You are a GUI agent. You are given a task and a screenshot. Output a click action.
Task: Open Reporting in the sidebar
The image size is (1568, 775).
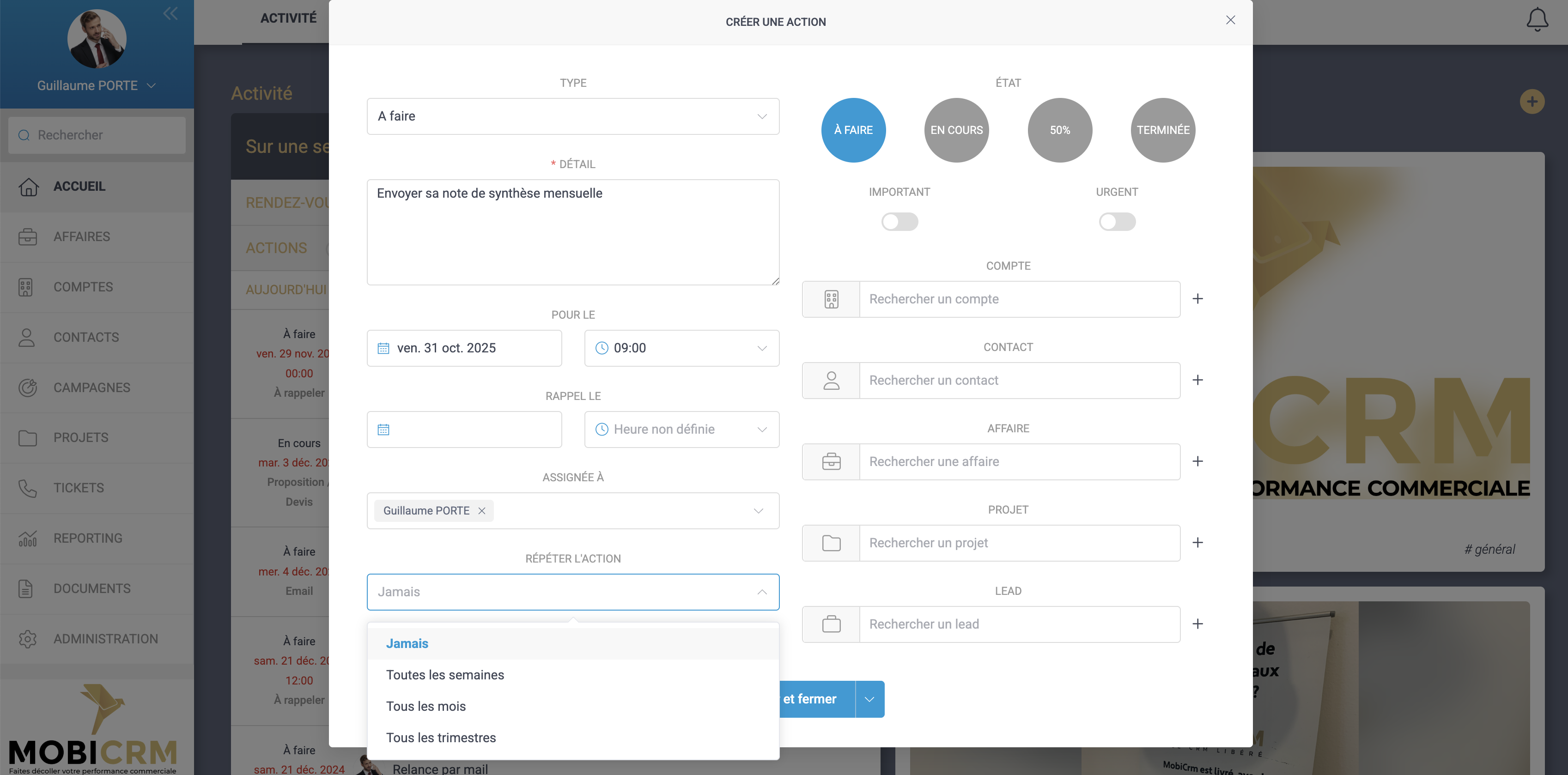[x=88, y=539]
